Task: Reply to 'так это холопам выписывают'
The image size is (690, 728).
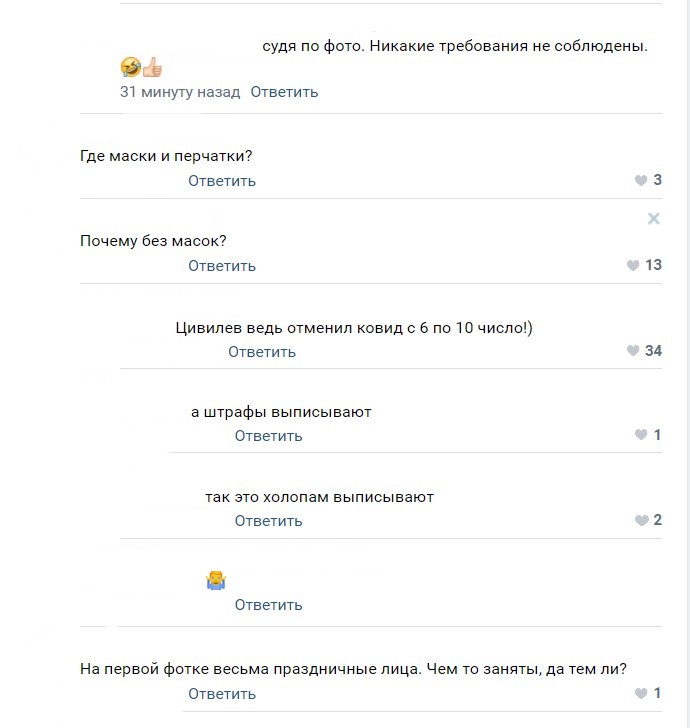Action: (268, 520)
